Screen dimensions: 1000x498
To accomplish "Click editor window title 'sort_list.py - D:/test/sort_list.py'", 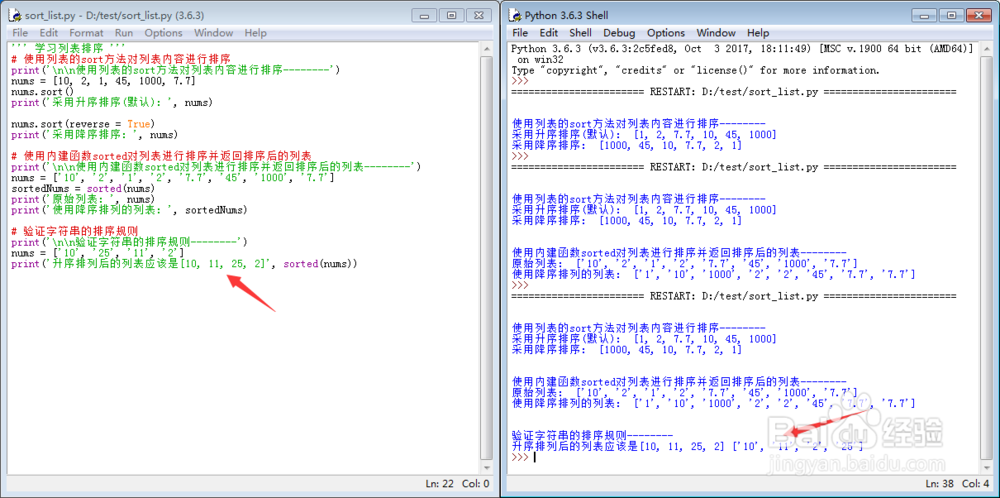I will coord(112,15).
